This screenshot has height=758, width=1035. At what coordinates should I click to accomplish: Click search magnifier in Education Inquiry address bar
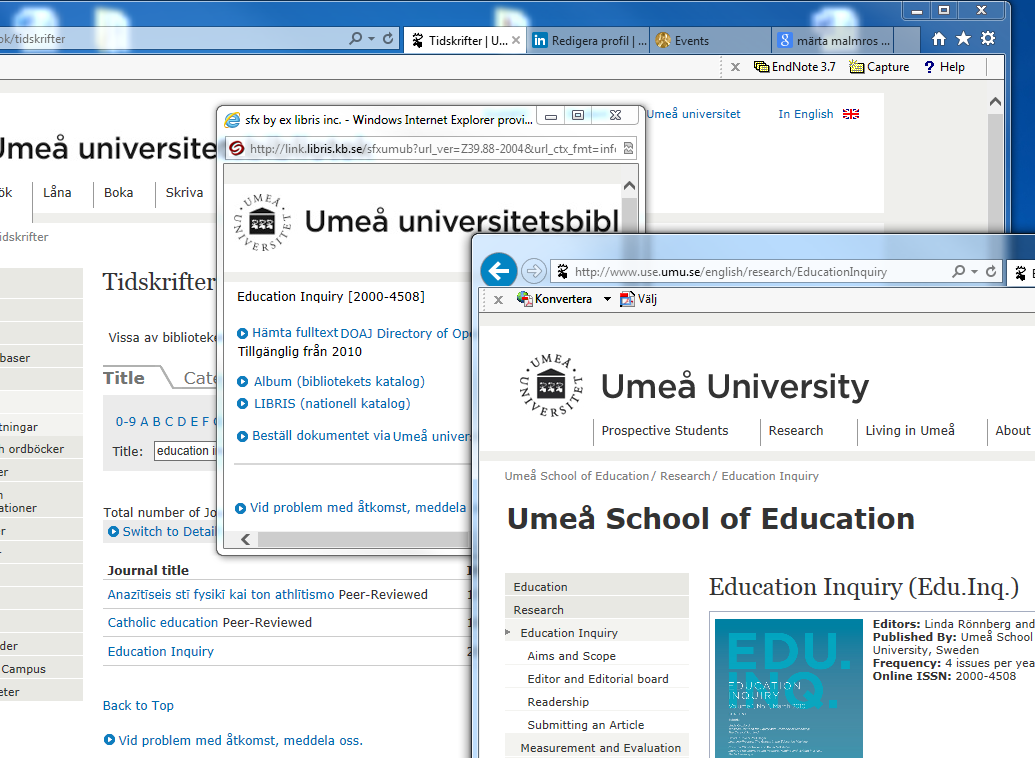click(958, 271)
